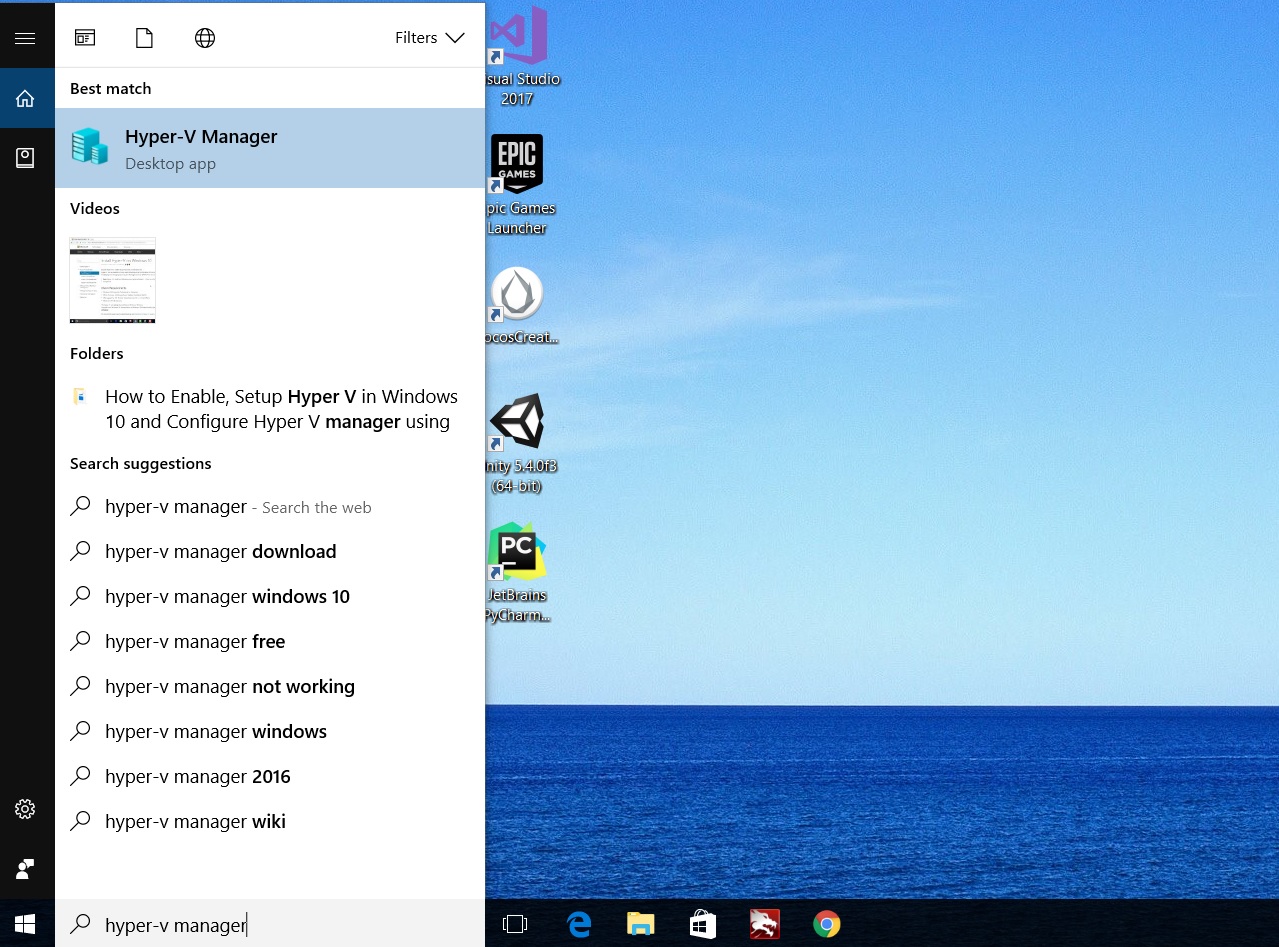
Task: Select the Home icon in the left rail
Action: (25, 97)
